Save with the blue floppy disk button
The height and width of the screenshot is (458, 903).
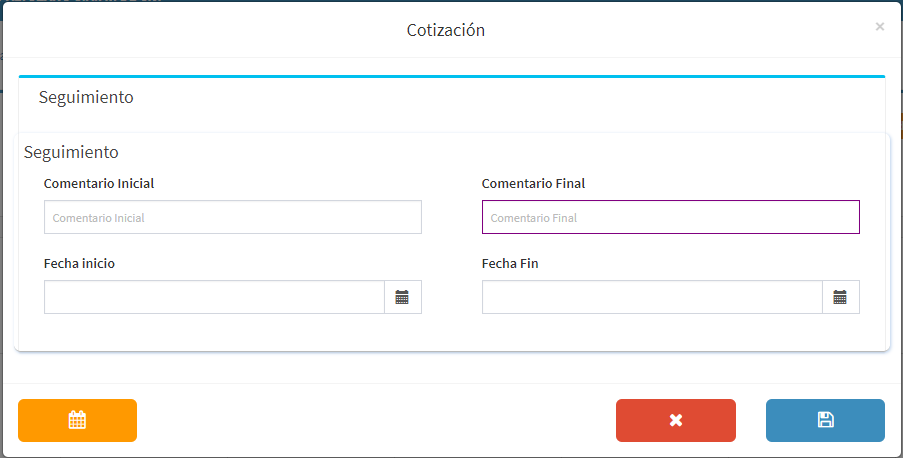click(825, 421)
